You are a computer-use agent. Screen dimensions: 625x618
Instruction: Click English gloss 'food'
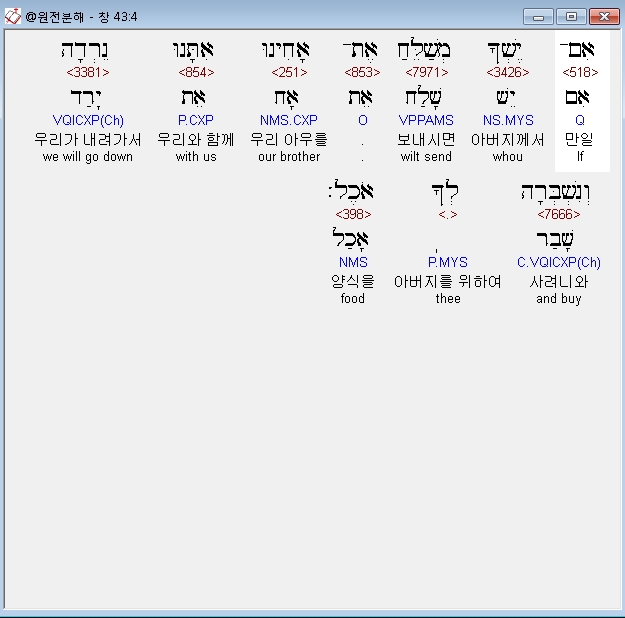pos(353,299)
